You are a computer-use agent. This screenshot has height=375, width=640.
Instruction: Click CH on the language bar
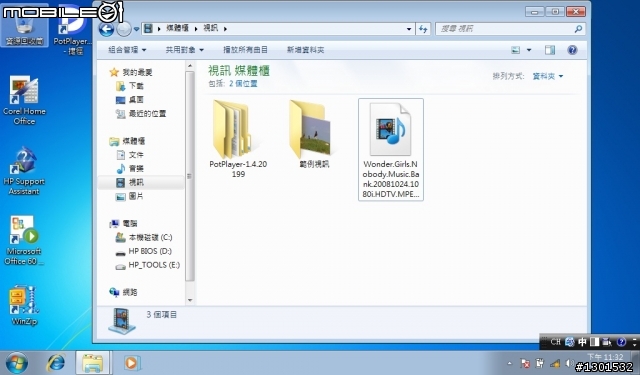point(555,342)
